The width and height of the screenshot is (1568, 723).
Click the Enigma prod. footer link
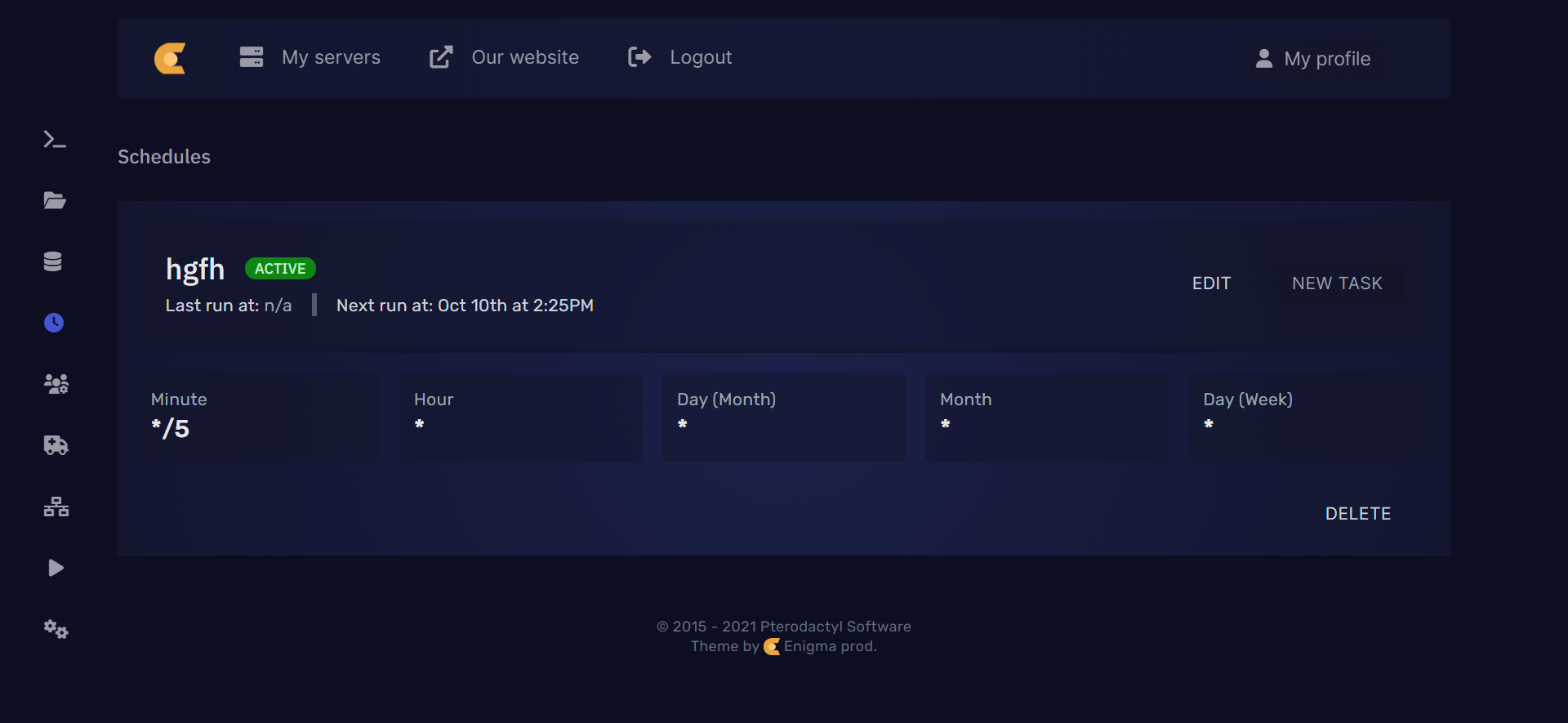(x=829, y=646)
